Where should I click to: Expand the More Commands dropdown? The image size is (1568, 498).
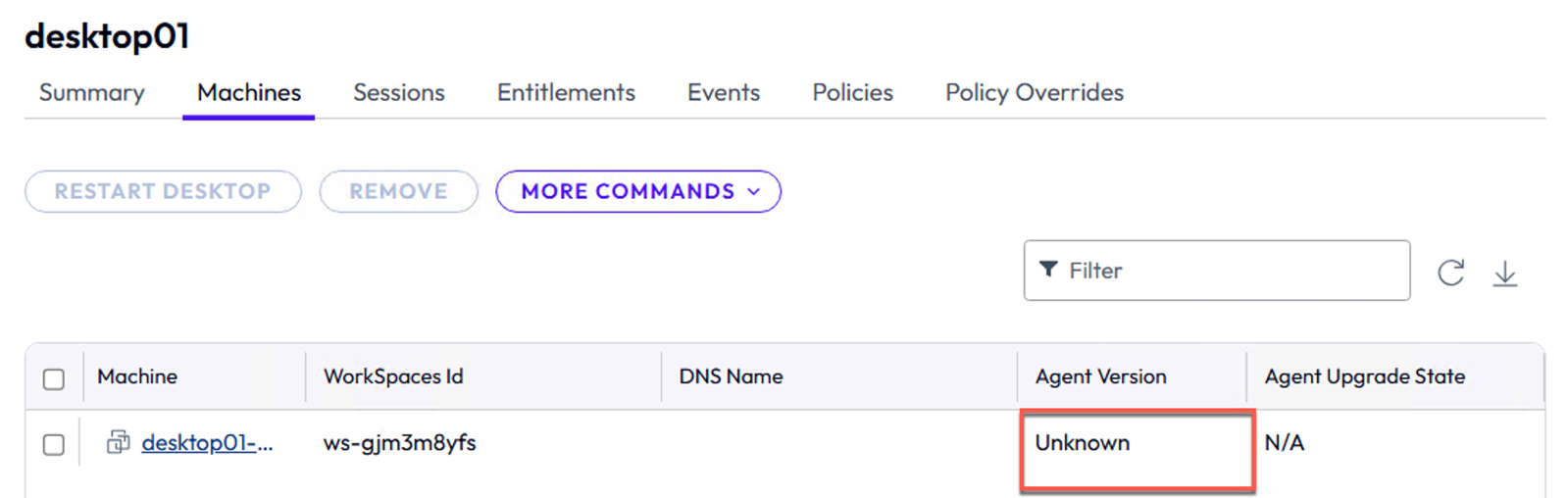pyautogui.click(x=638, y=191)
